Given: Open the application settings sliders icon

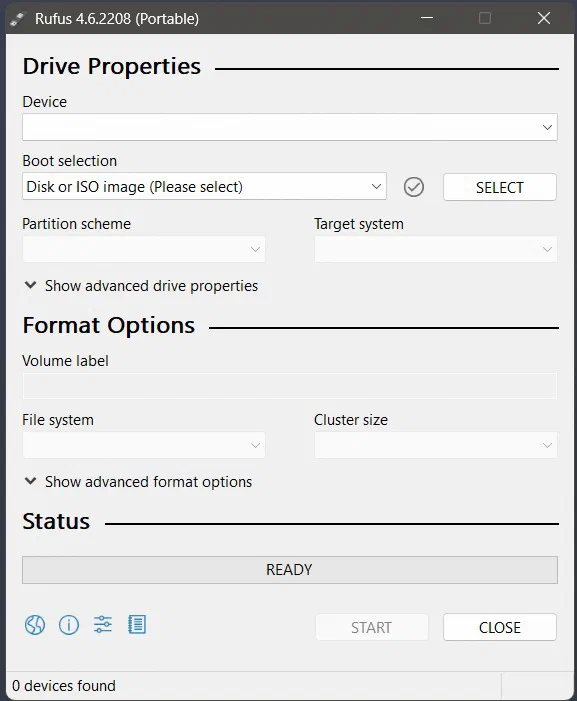Looking at the screenshot, I should coord(103,625).
